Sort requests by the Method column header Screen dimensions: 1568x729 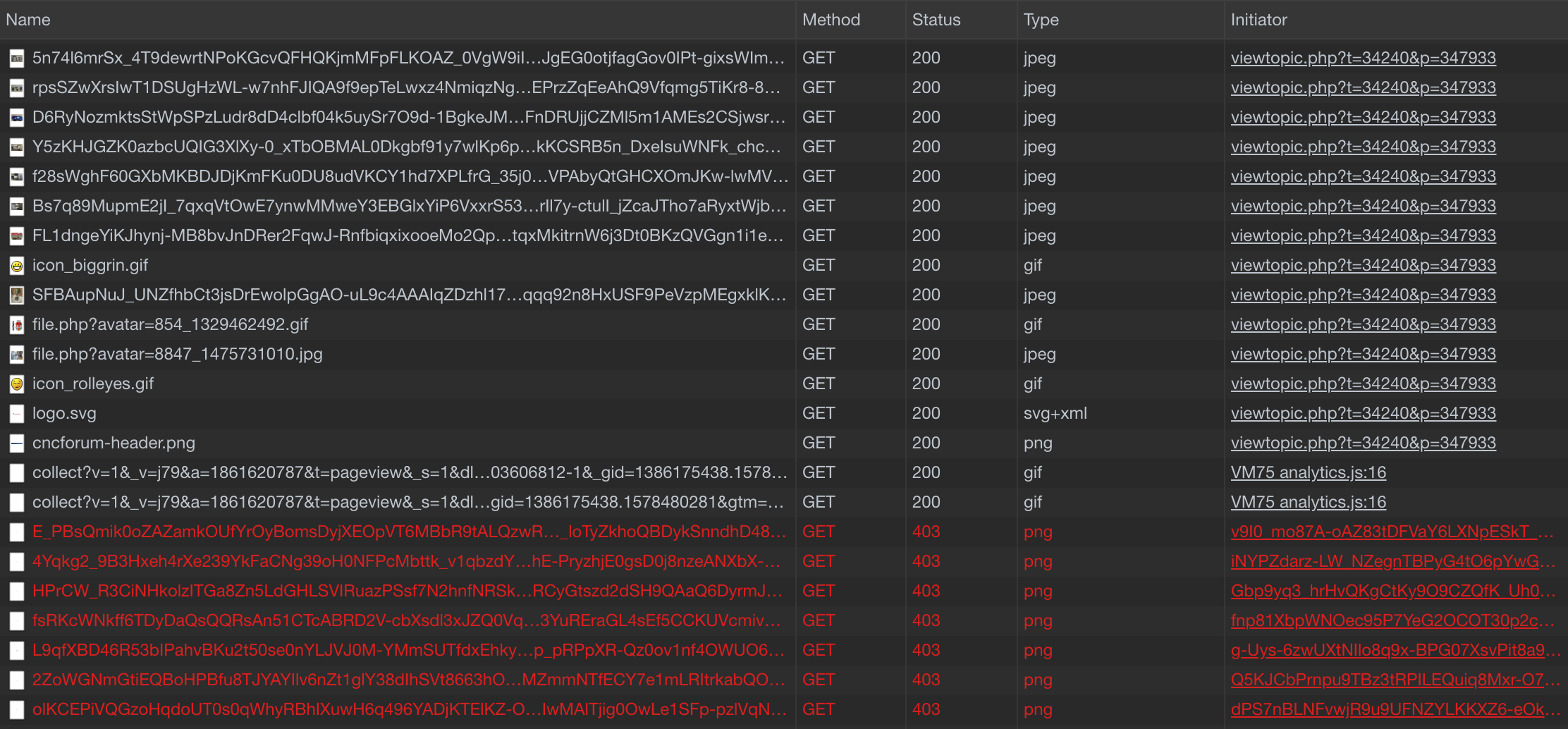tap(831, 20)
